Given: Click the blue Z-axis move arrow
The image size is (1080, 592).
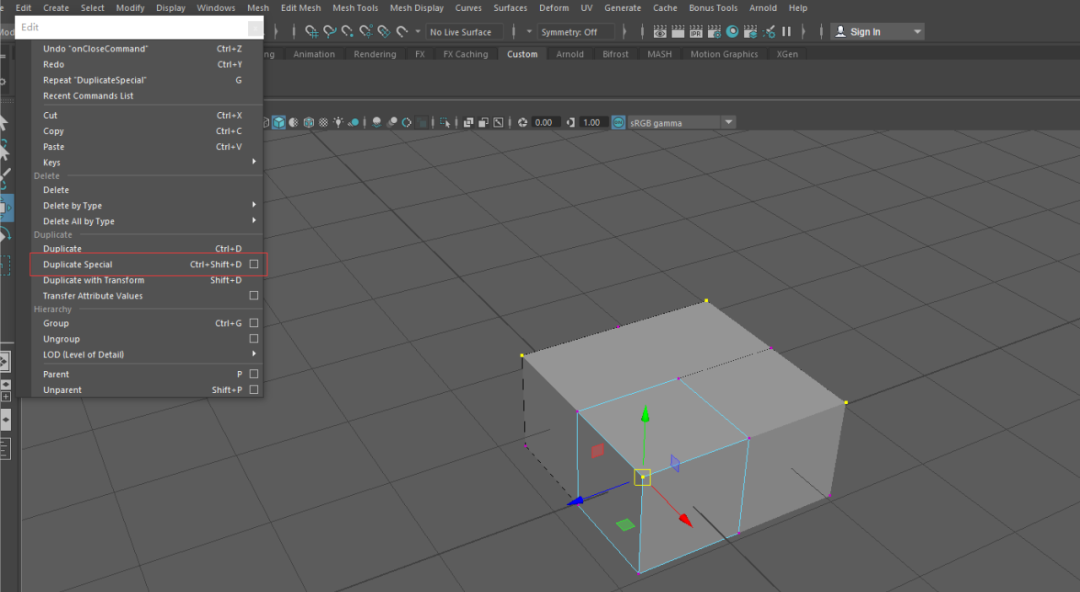Looking at the screenshot, I should click(574, 501).
